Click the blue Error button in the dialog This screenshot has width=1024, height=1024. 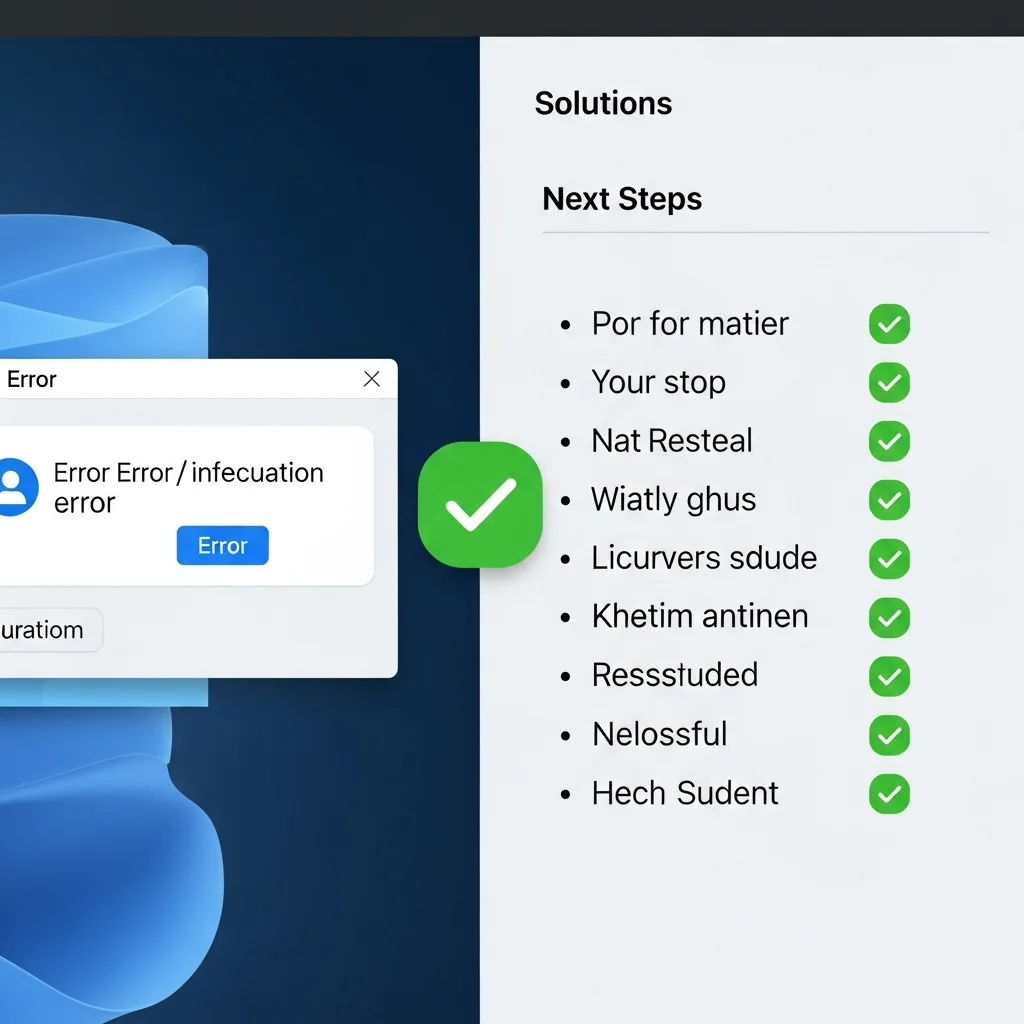tap(222, 545)
